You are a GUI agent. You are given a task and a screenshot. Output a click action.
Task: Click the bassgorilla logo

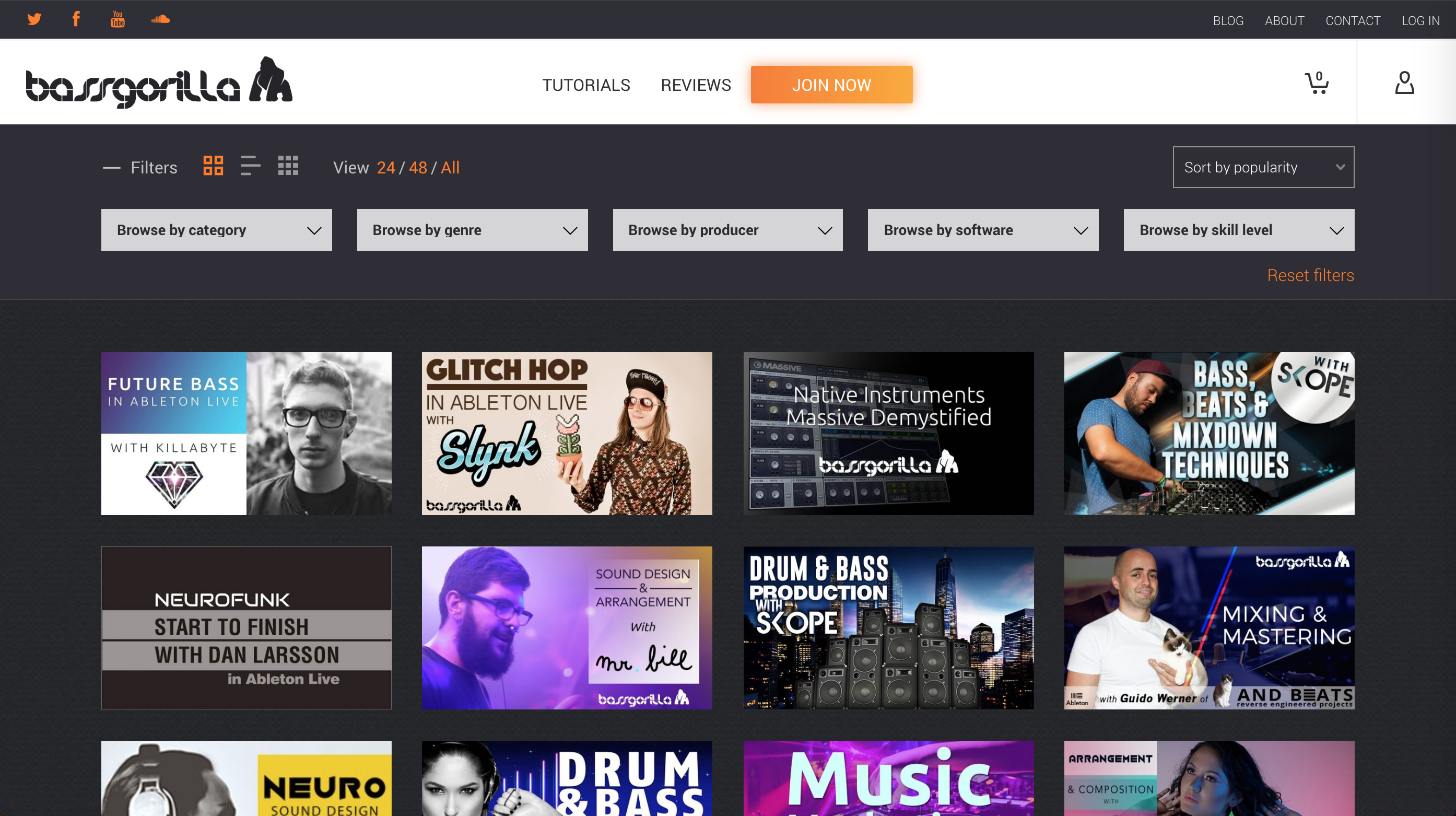tap(159, 83)
